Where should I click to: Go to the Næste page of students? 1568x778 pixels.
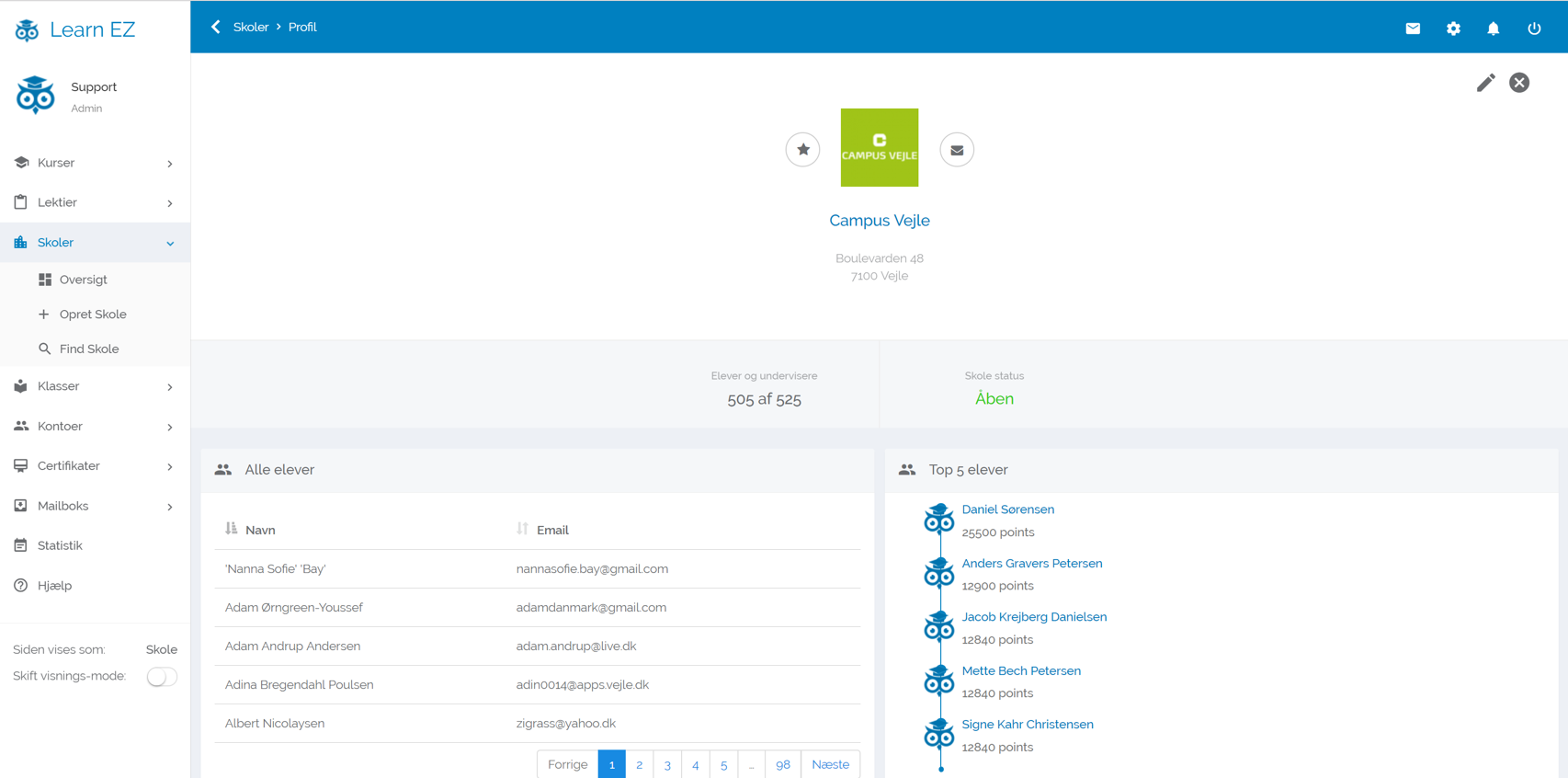(x=830, y=764)
